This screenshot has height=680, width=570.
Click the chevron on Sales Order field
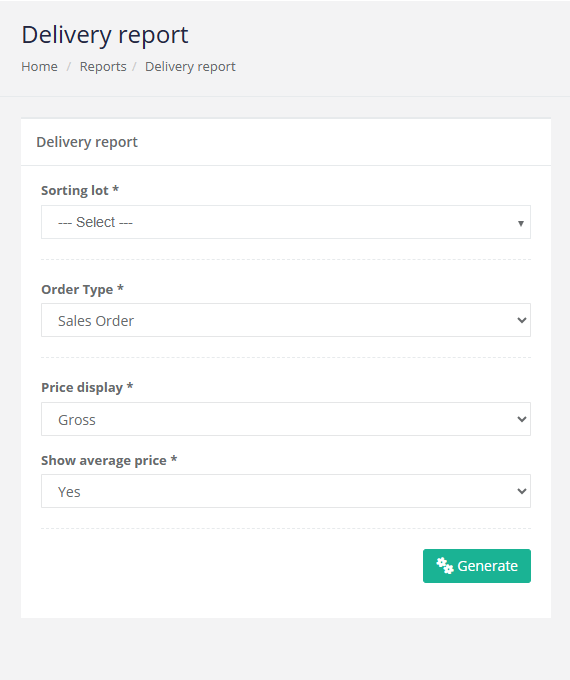pos(522,320)
